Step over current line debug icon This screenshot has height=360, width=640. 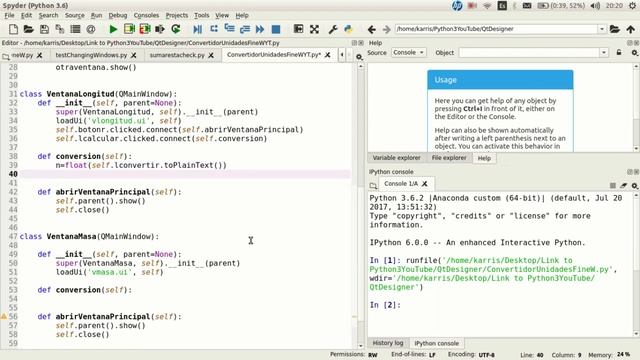[x=214, y=29]
